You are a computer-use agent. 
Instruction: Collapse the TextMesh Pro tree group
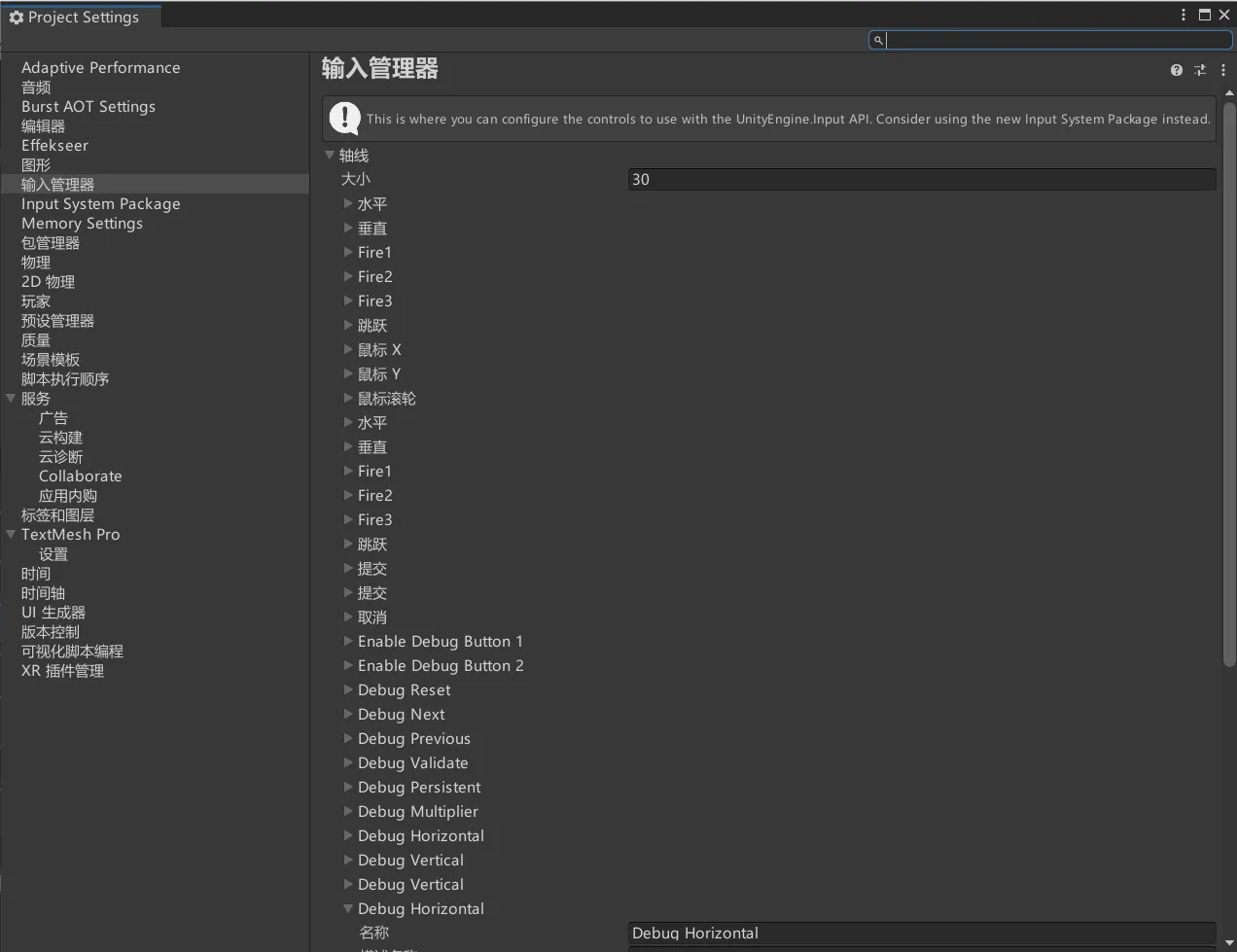click(11, 535)
